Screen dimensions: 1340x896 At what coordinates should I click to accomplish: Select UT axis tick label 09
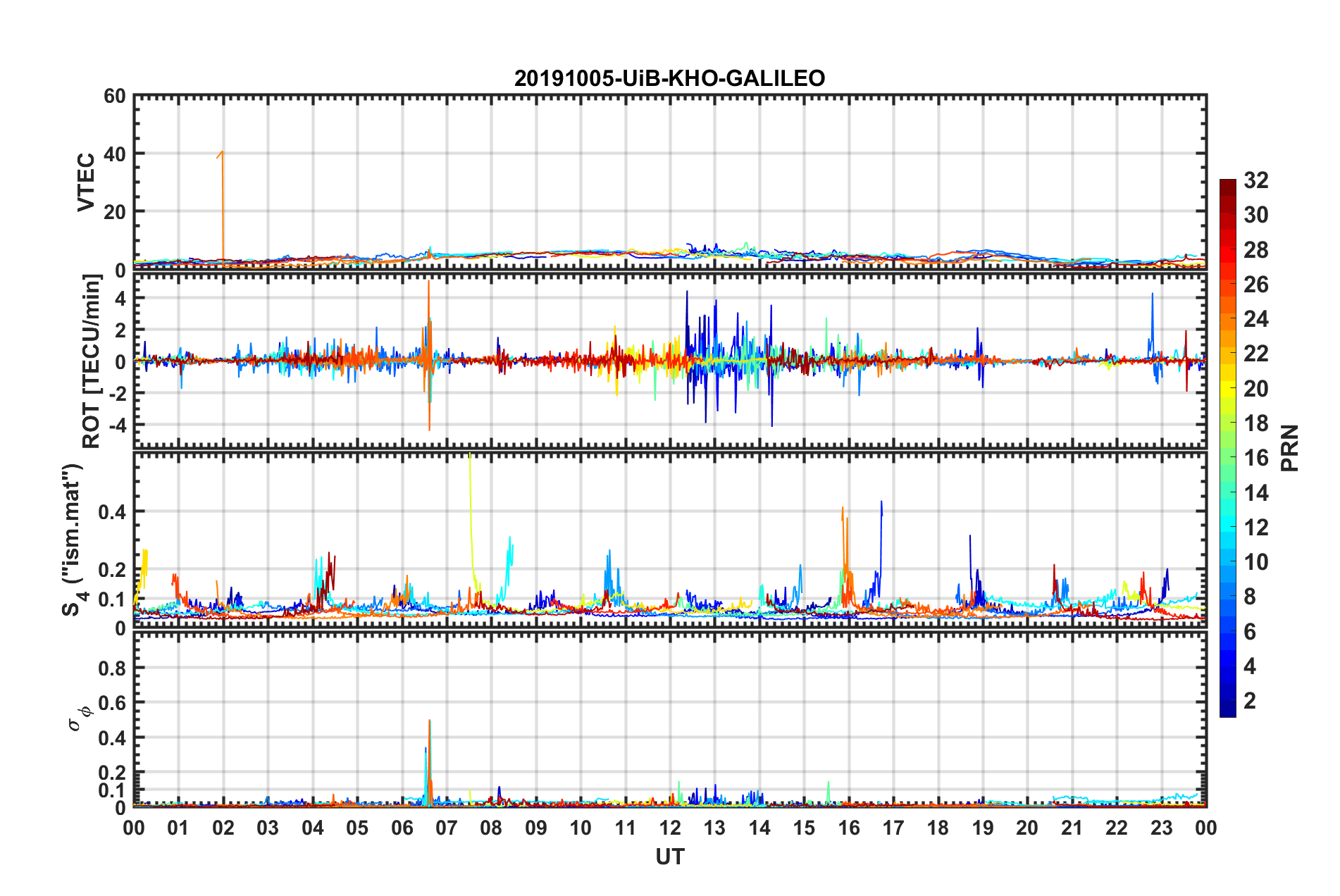(536, 828)
